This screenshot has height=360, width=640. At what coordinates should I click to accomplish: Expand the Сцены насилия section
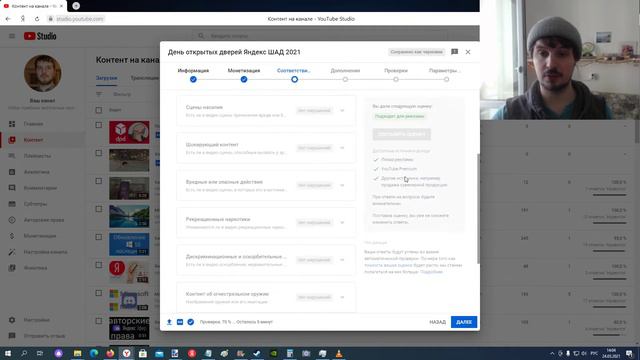click(x=342, y=111)
